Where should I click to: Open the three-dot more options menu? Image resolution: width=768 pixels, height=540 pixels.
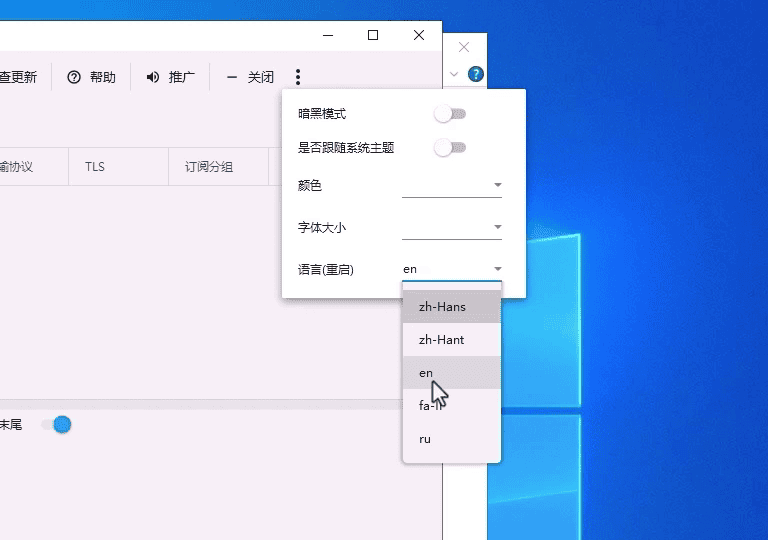coord(298,77)
